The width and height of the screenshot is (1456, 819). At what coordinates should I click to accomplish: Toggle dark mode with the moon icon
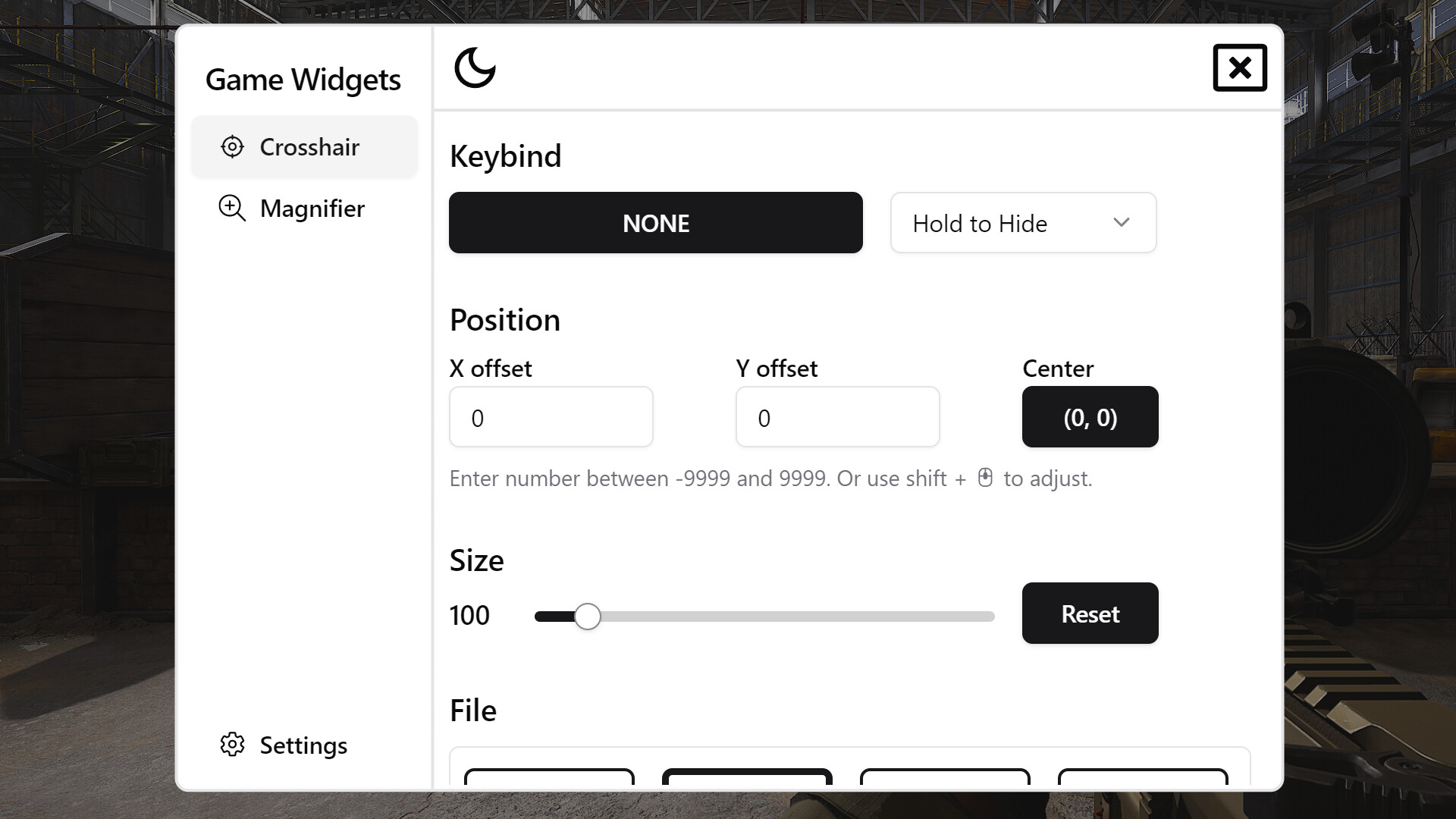[475, 67]
